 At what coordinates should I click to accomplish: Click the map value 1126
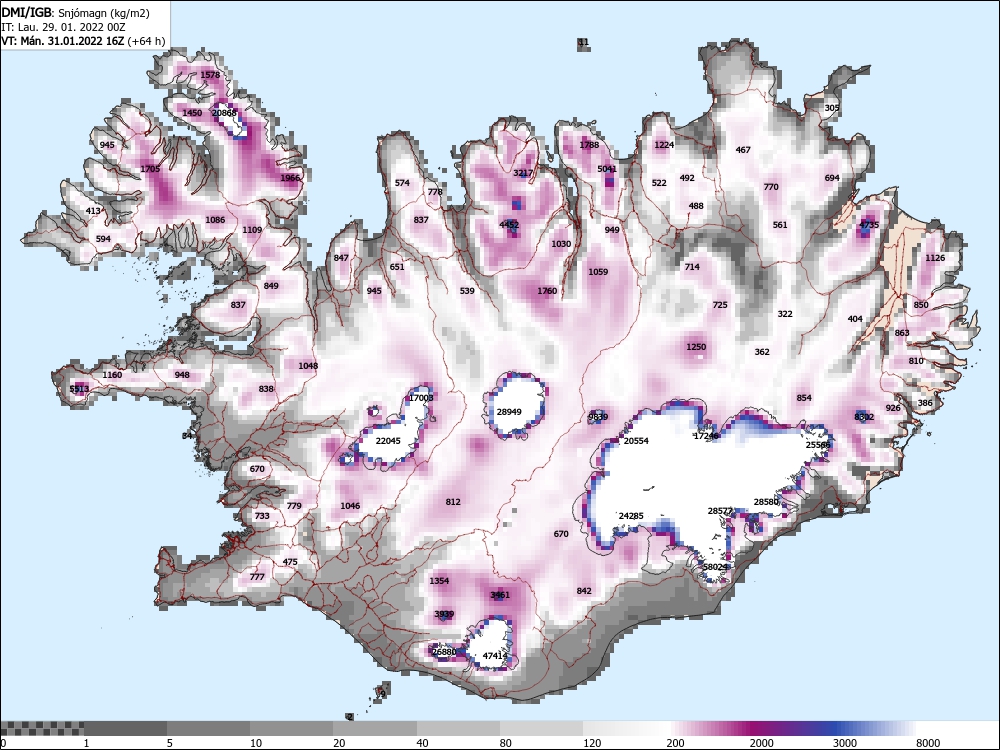(x=935, y=258)
